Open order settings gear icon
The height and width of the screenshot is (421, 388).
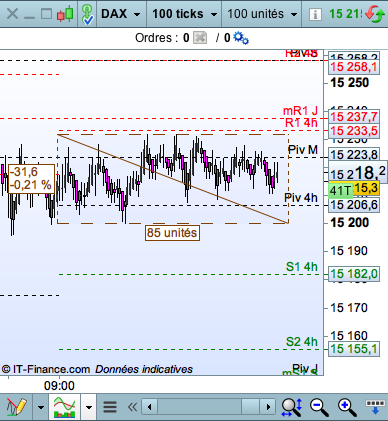[x=241, y=38]
